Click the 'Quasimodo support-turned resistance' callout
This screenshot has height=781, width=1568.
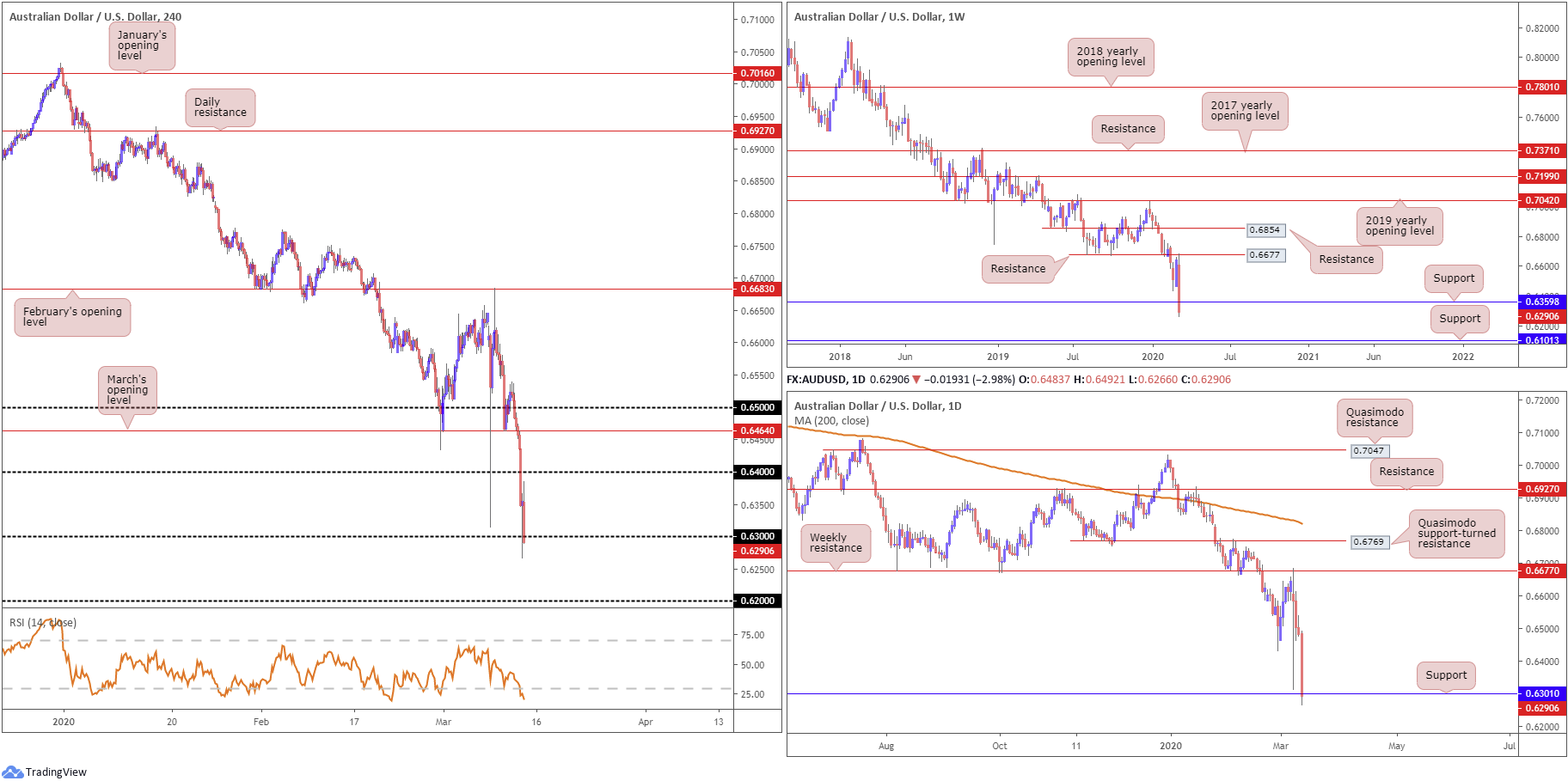1456,534
